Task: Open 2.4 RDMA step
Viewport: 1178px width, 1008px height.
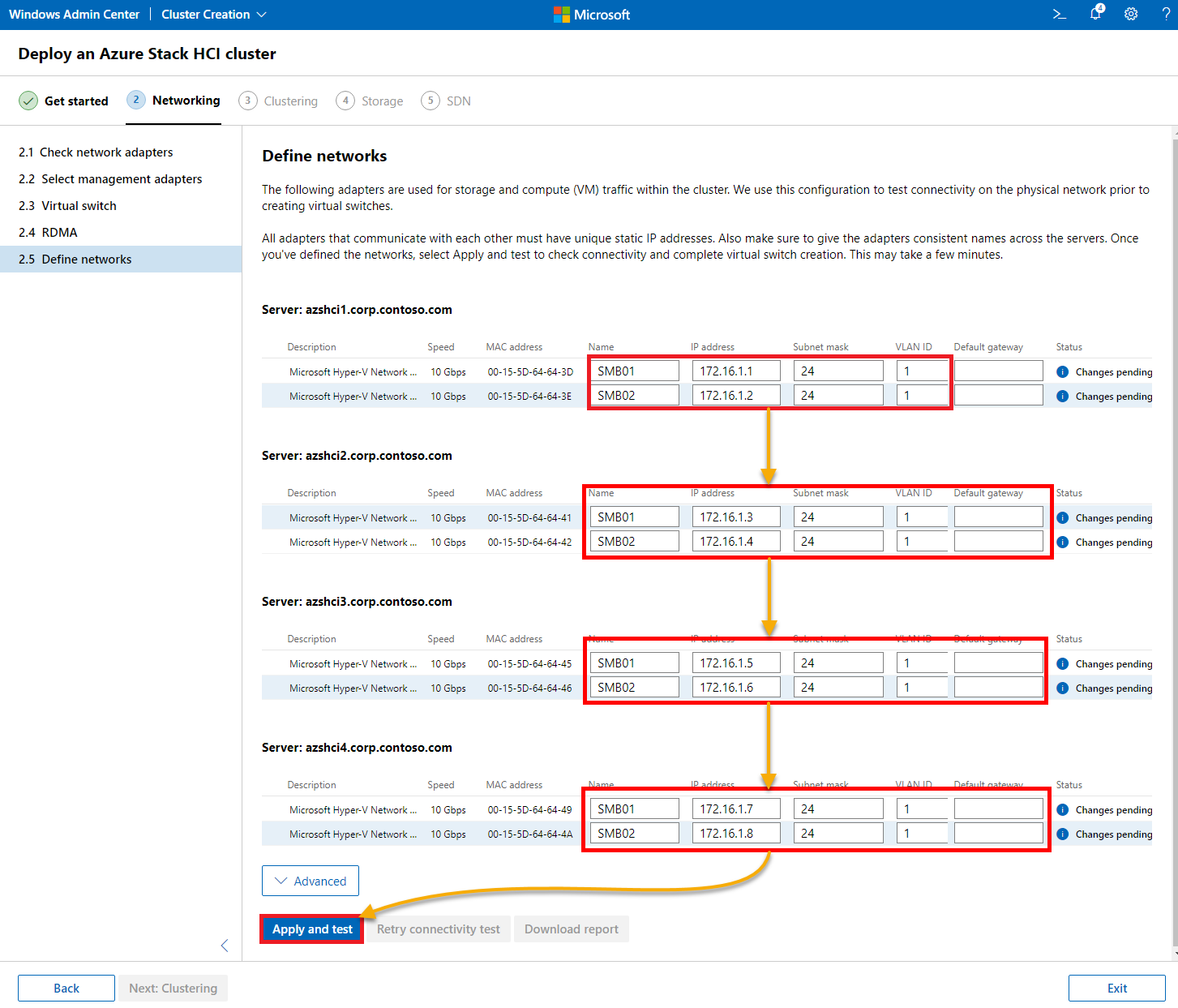Action: (121, 232)
